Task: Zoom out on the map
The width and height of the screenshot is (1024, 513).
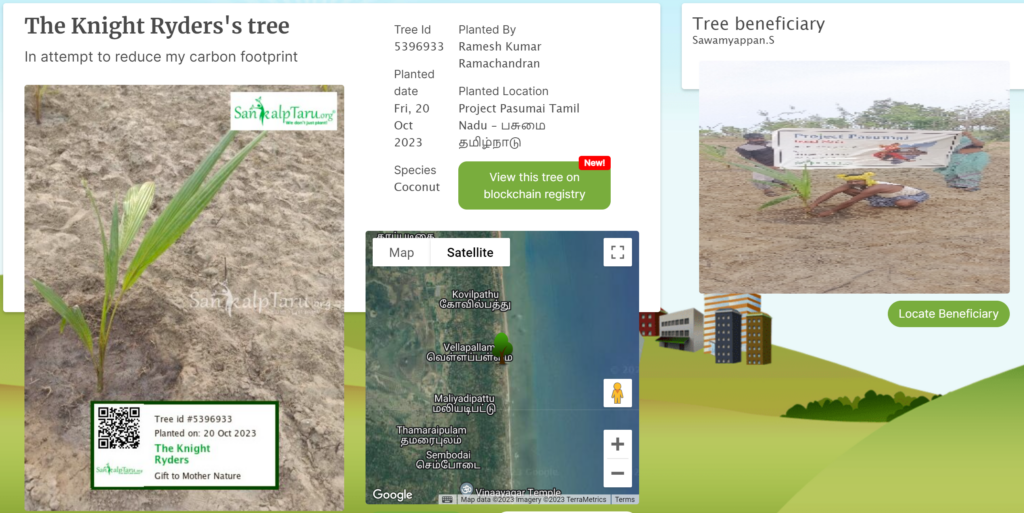Action: tap(617, 473)
